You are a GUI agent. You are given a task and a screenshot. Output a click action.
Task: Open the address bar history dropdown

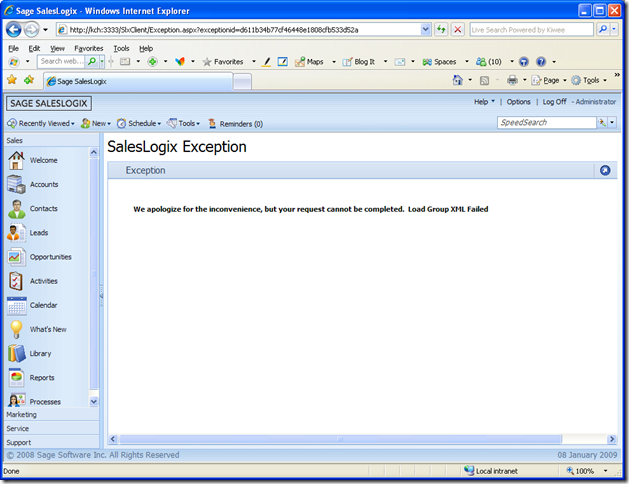(x=425, y=29)
